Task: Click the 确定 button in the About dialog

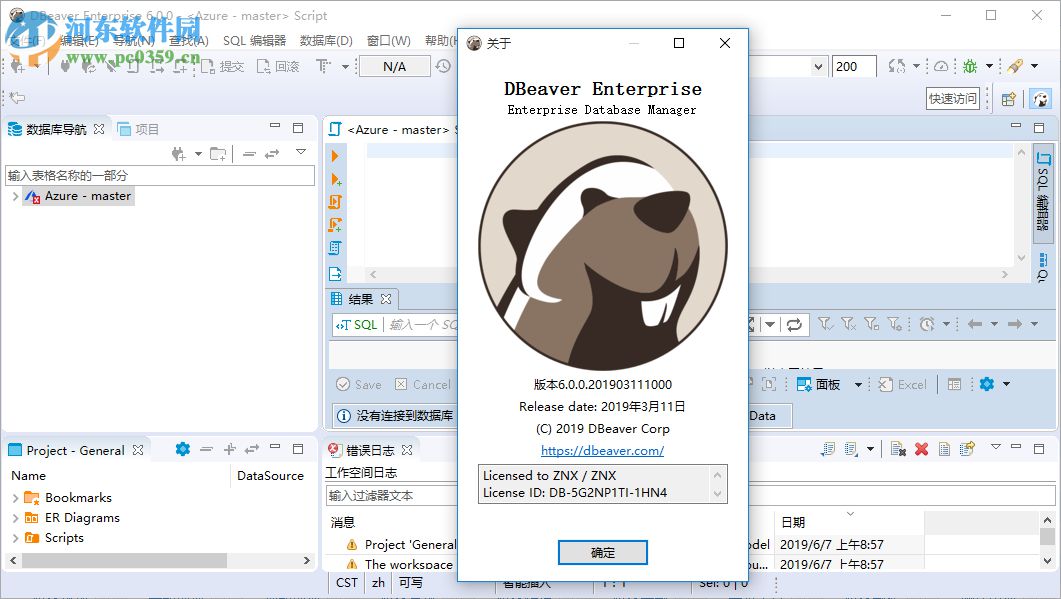Action: pos(602,552)
